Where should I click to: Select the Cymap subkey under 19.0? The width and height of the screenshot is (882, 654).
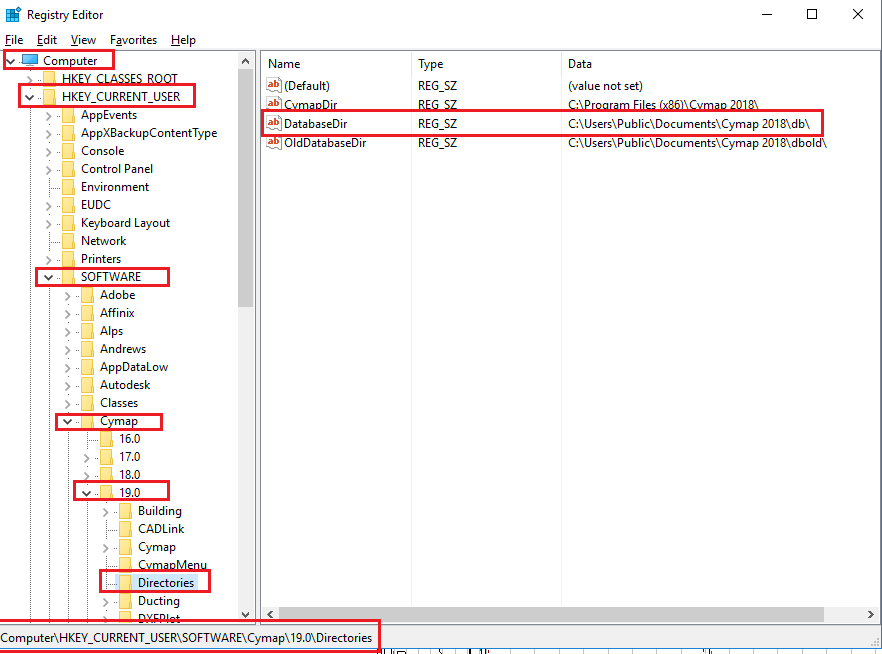point(157,547)
